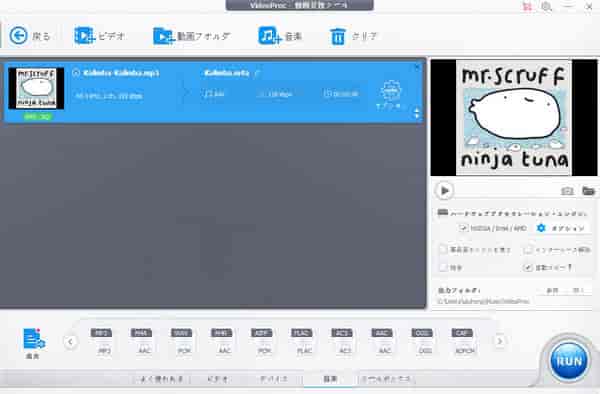Remove the audio item with its X button
Screen dimensions: 600x394
click(x=417, y=67)
